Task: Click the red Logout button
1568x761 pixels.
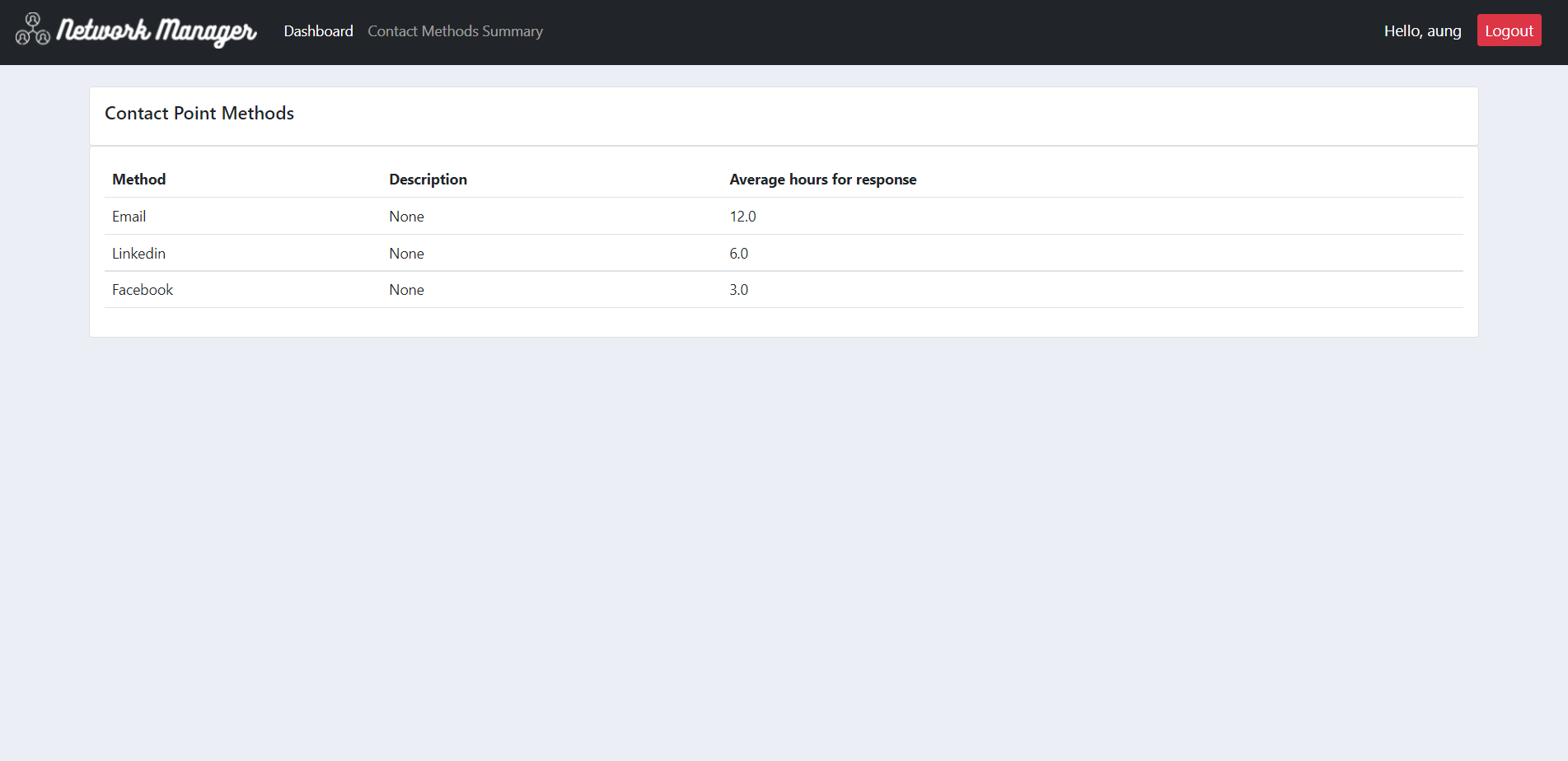Action: [x=1509, y=30]
